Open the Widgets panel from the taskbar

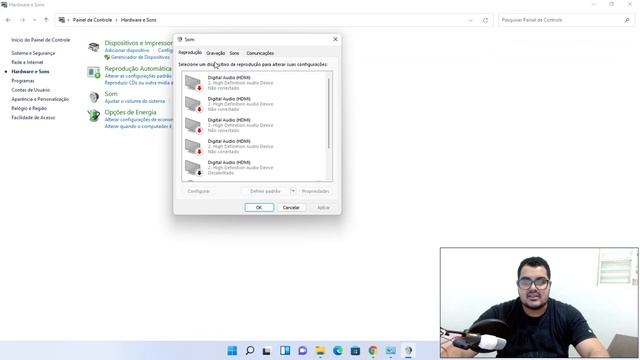coord(285,351)
